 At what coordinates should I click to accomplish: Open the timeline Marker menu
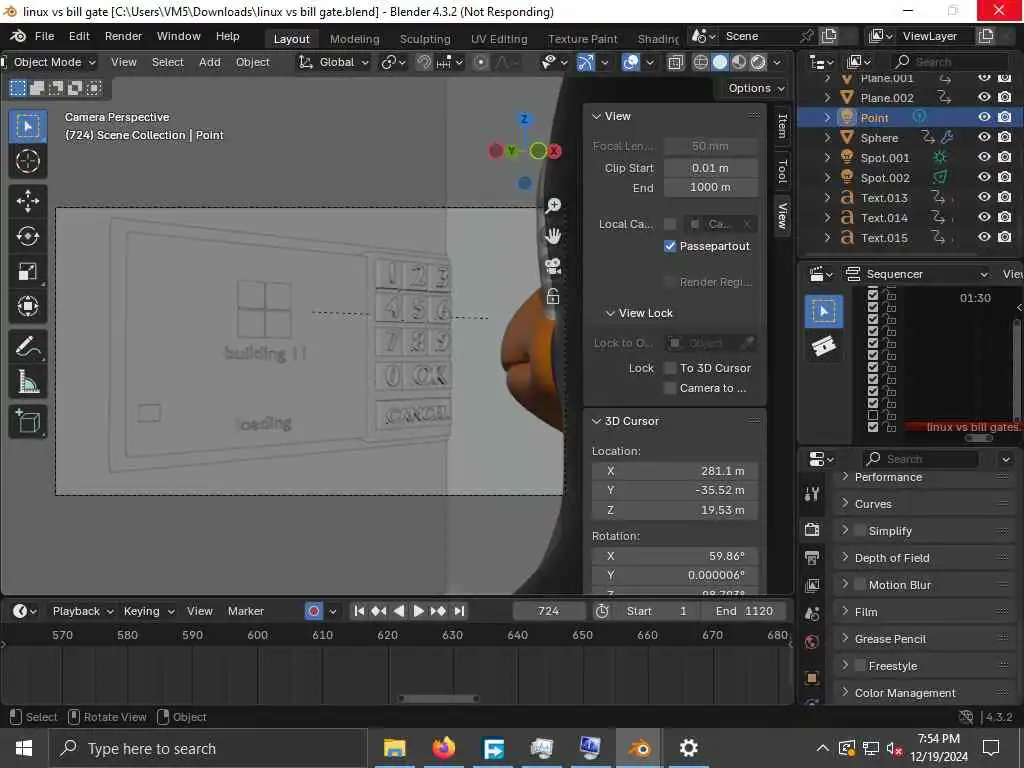tap(246, 611)
